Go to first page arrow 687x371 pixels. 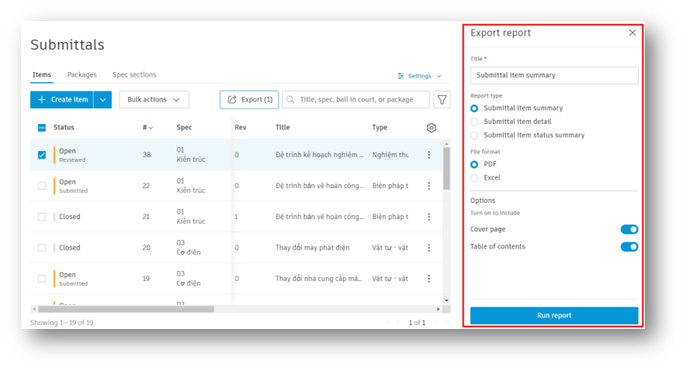tap(387, 322)
